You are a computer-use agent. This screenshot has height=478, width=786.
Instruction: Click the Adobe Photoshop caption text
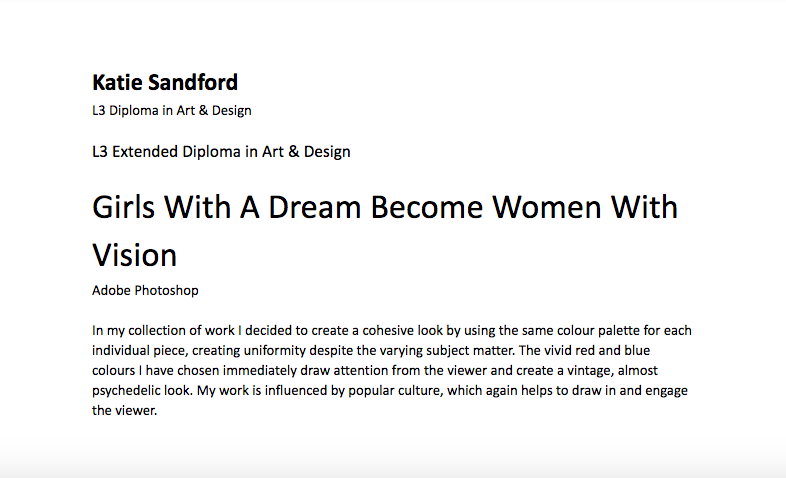point(145,291)
